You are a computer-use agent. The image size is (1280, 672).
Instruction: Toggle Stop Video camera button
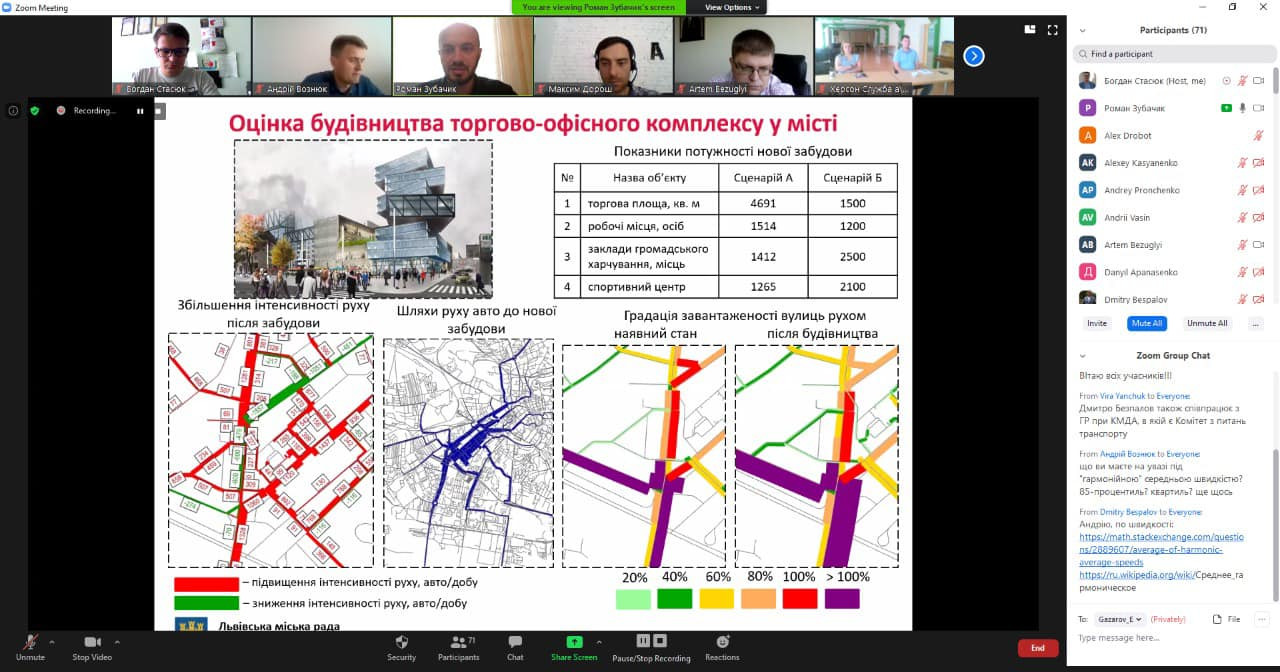(93, 642)
